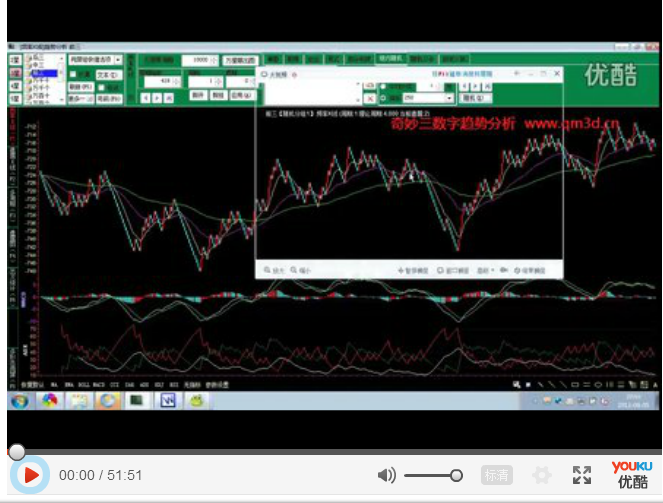Image resolution: width=663 pixels, height=503 pixels.
Task: Adjust the volume slider handle
Action: coord(456,475)
